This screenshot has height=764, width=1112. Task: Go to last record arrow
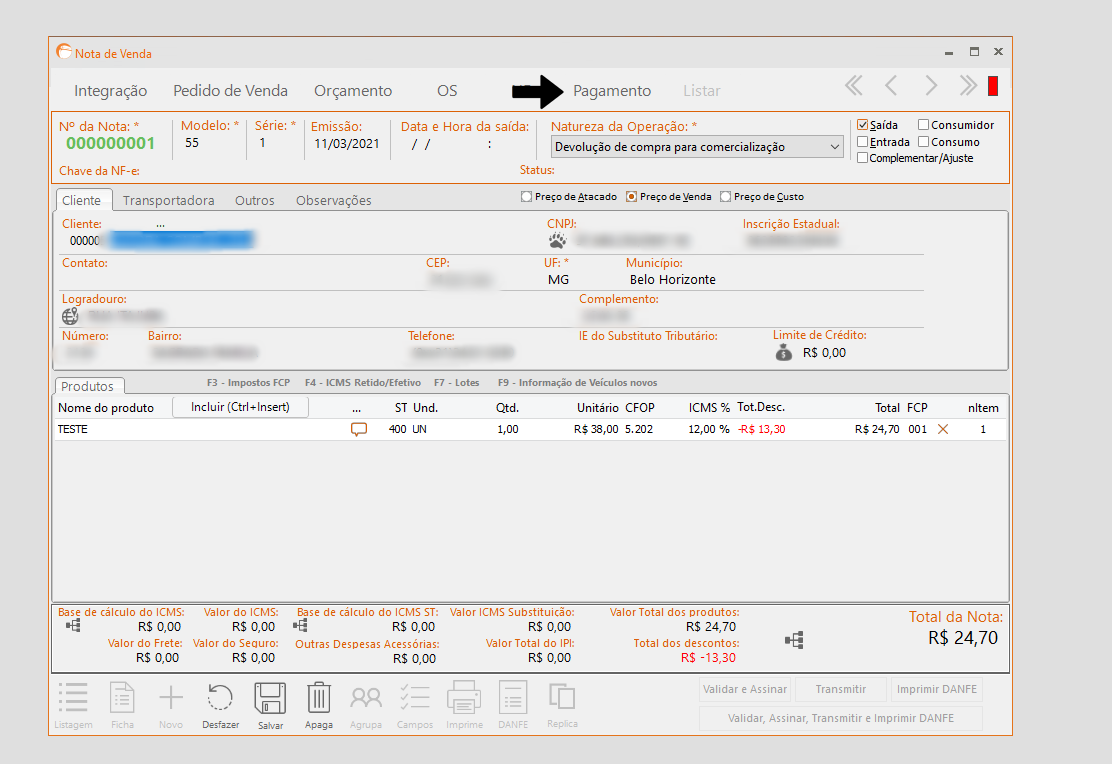click(x=967, y=87)
